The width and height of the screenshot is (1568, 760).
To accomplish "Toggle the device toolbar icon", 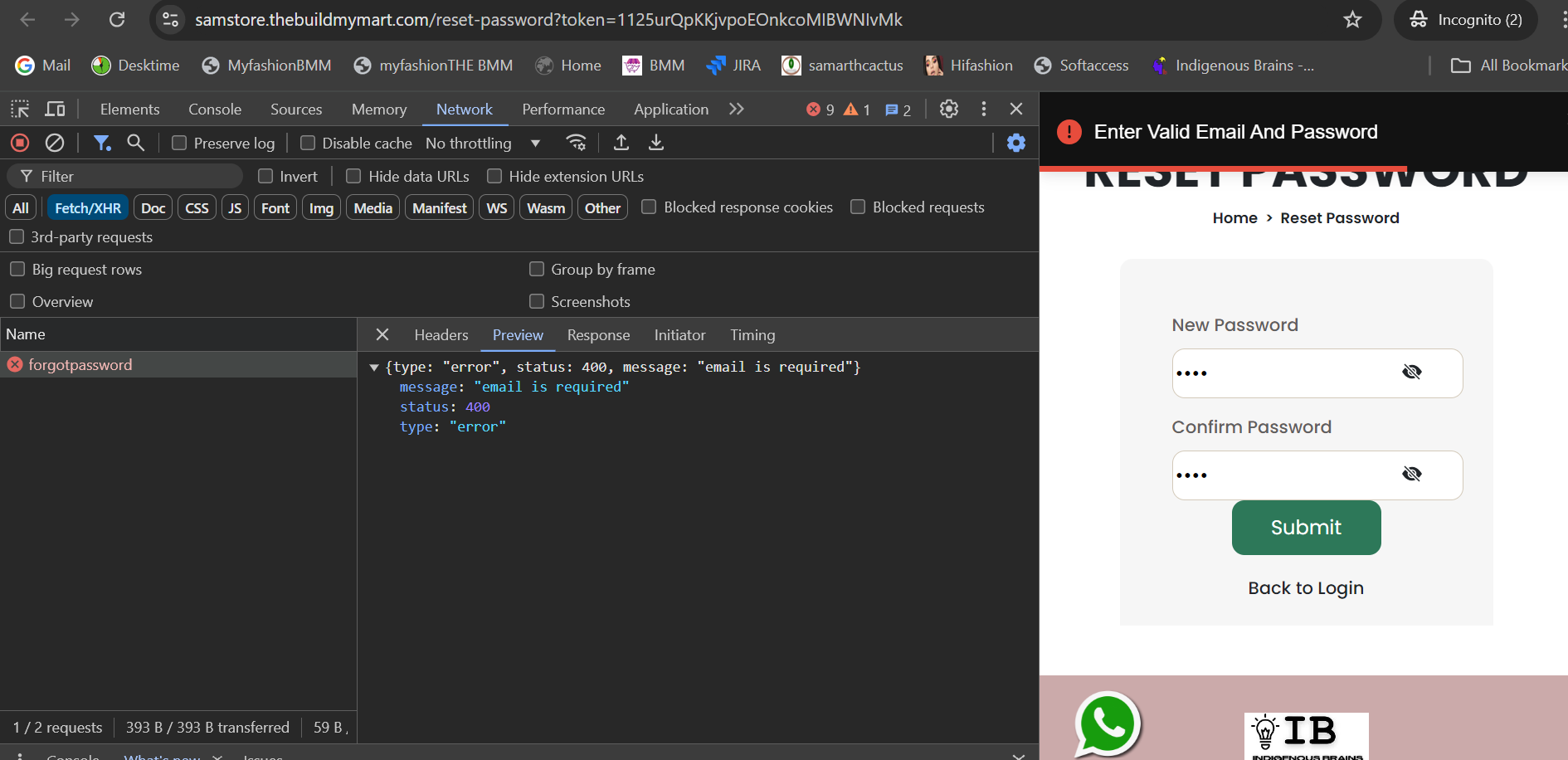I will 55,109.
